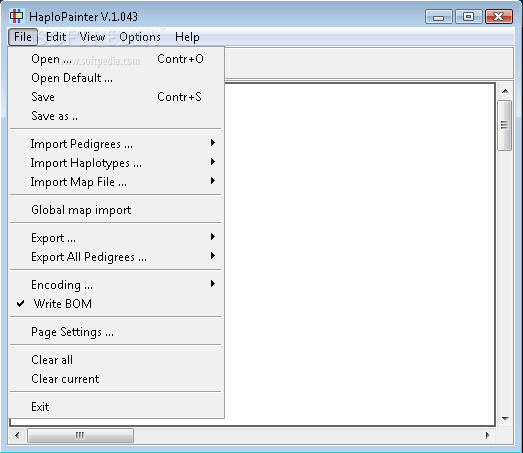Click the vertical scrollbar thumb
523x453 pixels.
click(504, 125)
